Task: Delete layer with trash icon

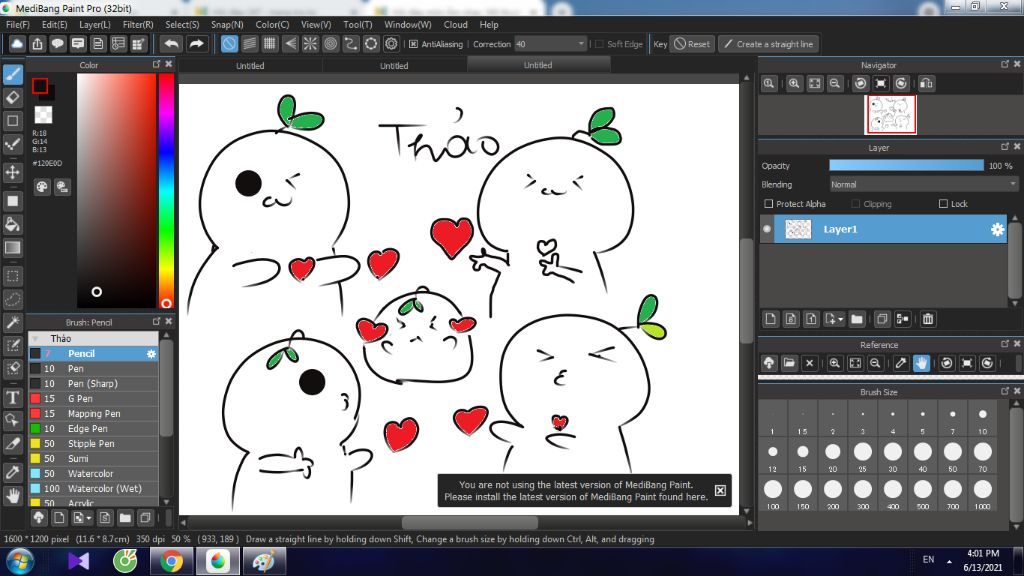Action: coord(928,319)
